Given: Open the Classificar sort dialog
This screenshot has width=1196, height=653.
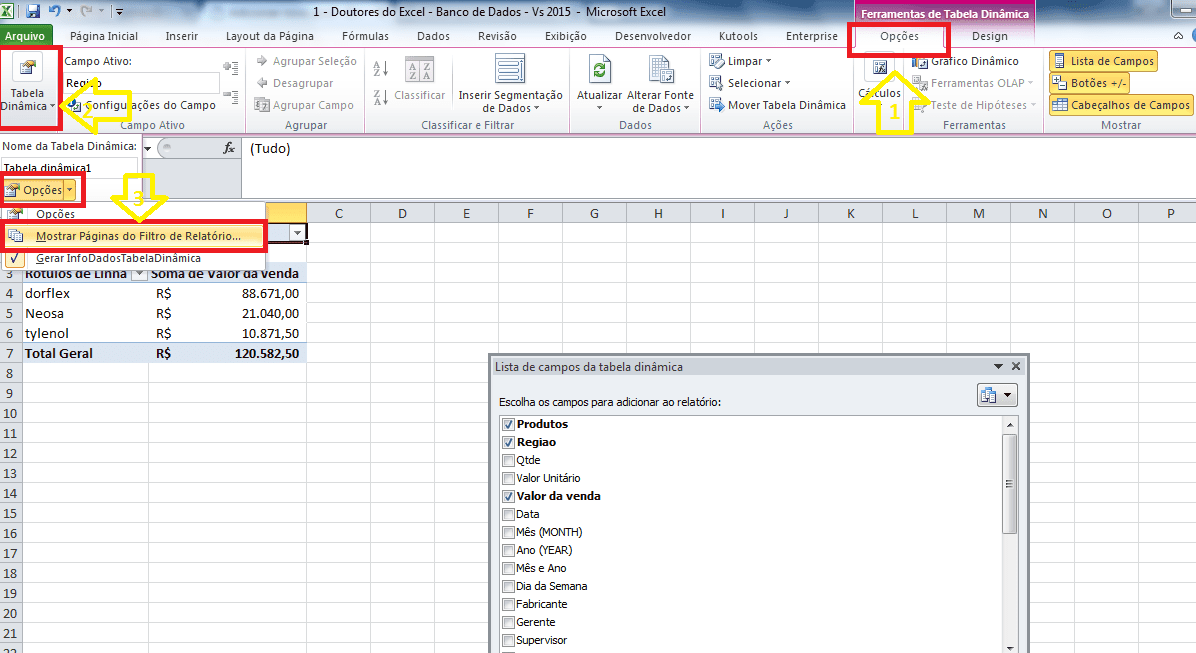Looking at the screenshot, I should [x=420, y=79].
